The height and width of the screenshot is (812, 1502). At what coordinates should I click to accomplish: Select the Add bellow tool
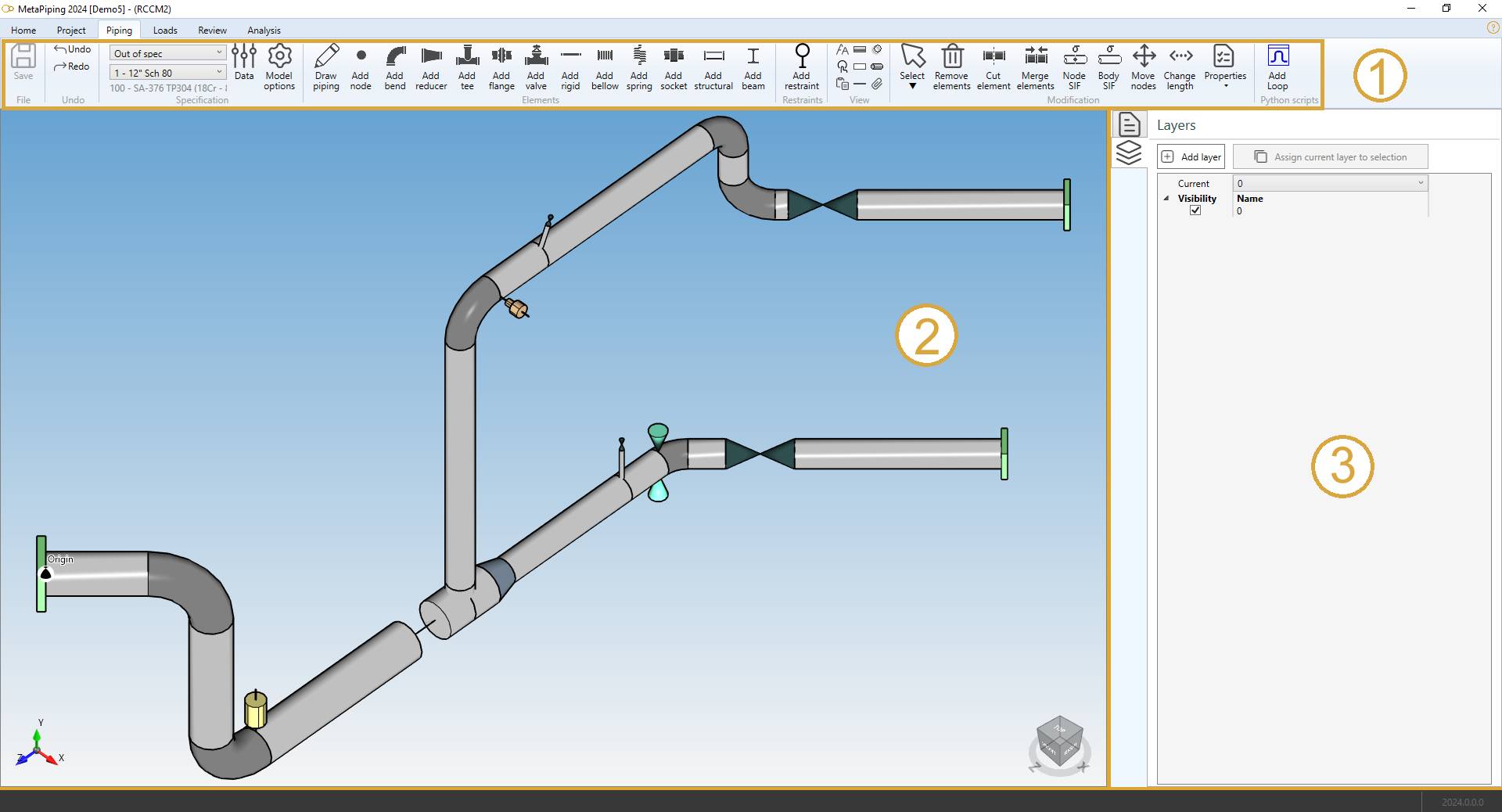click(x=605, y=67)
